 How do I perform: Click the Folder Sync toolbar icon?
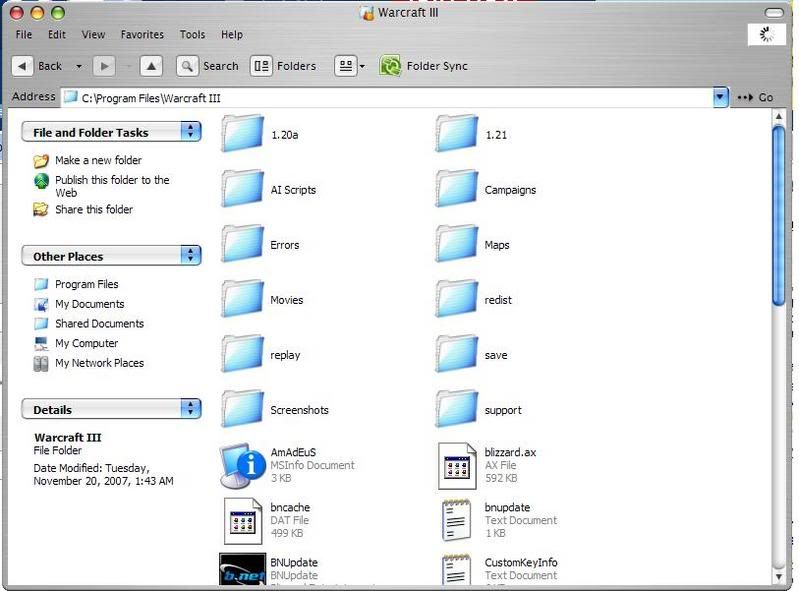click(390, 66)
